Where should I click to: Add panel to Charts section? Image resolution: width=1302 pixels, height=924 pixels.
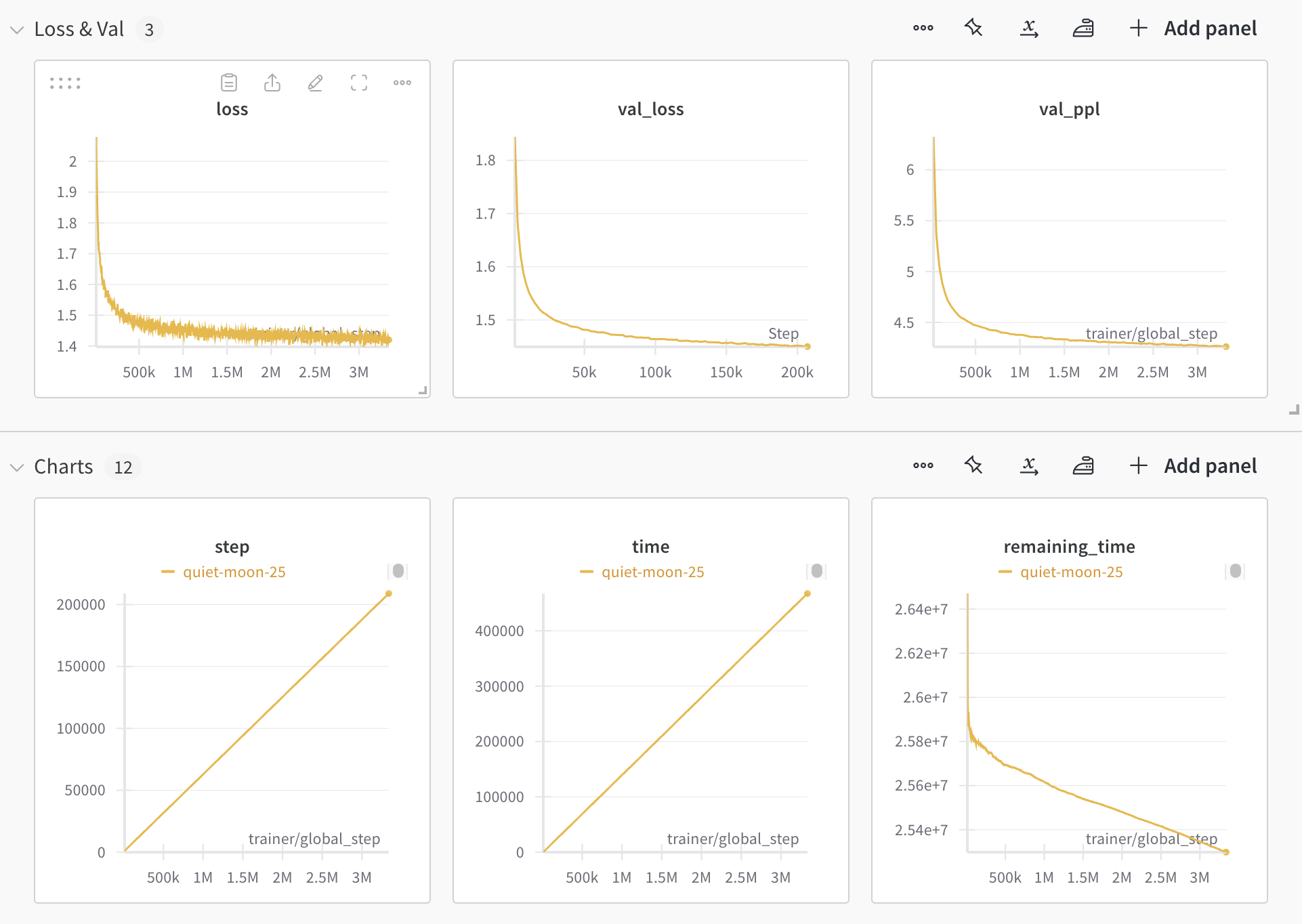pyautogui.click(x=1193, y=466)
